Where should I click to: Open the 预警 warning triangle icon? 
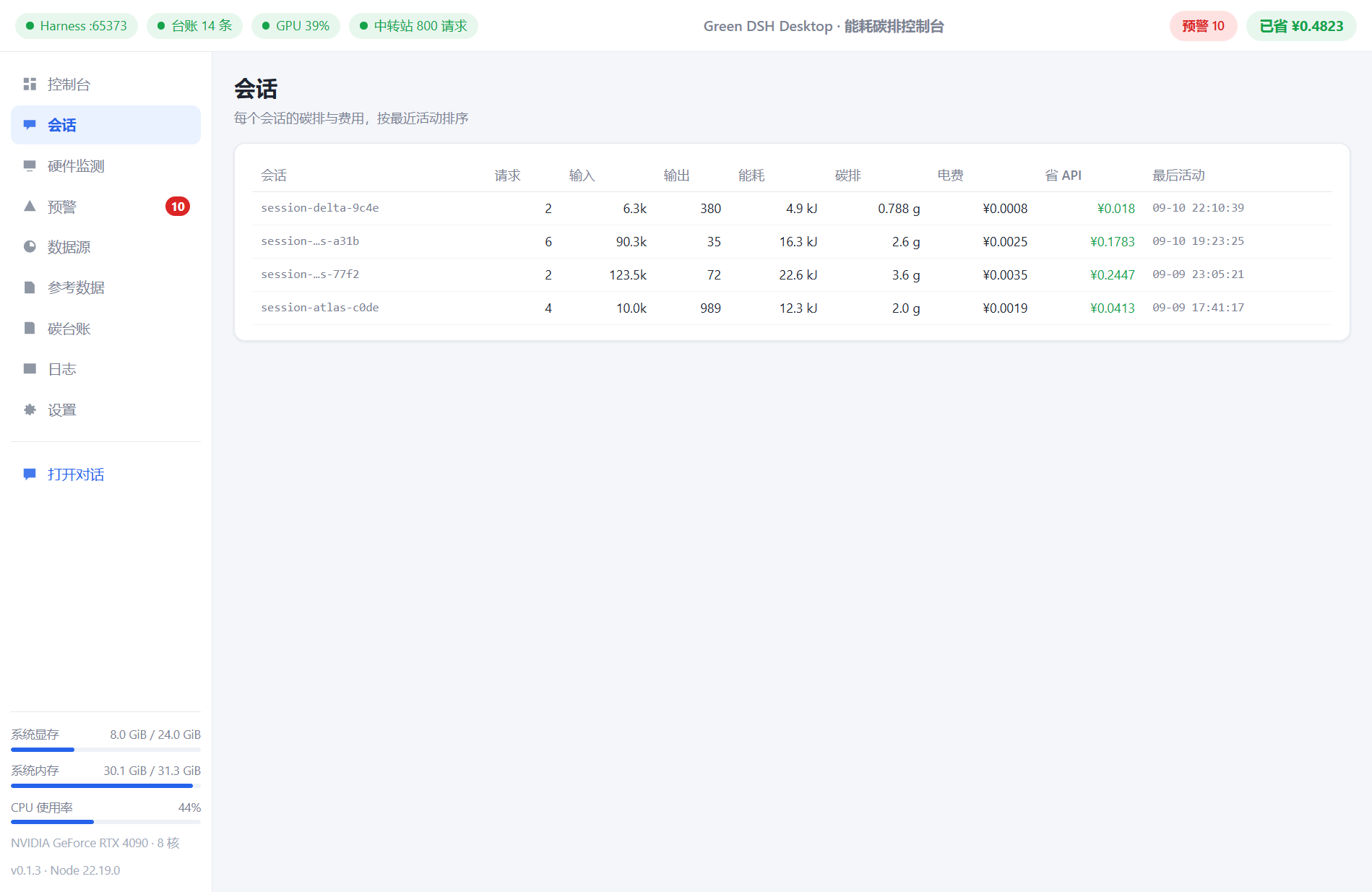coord(30,207)
